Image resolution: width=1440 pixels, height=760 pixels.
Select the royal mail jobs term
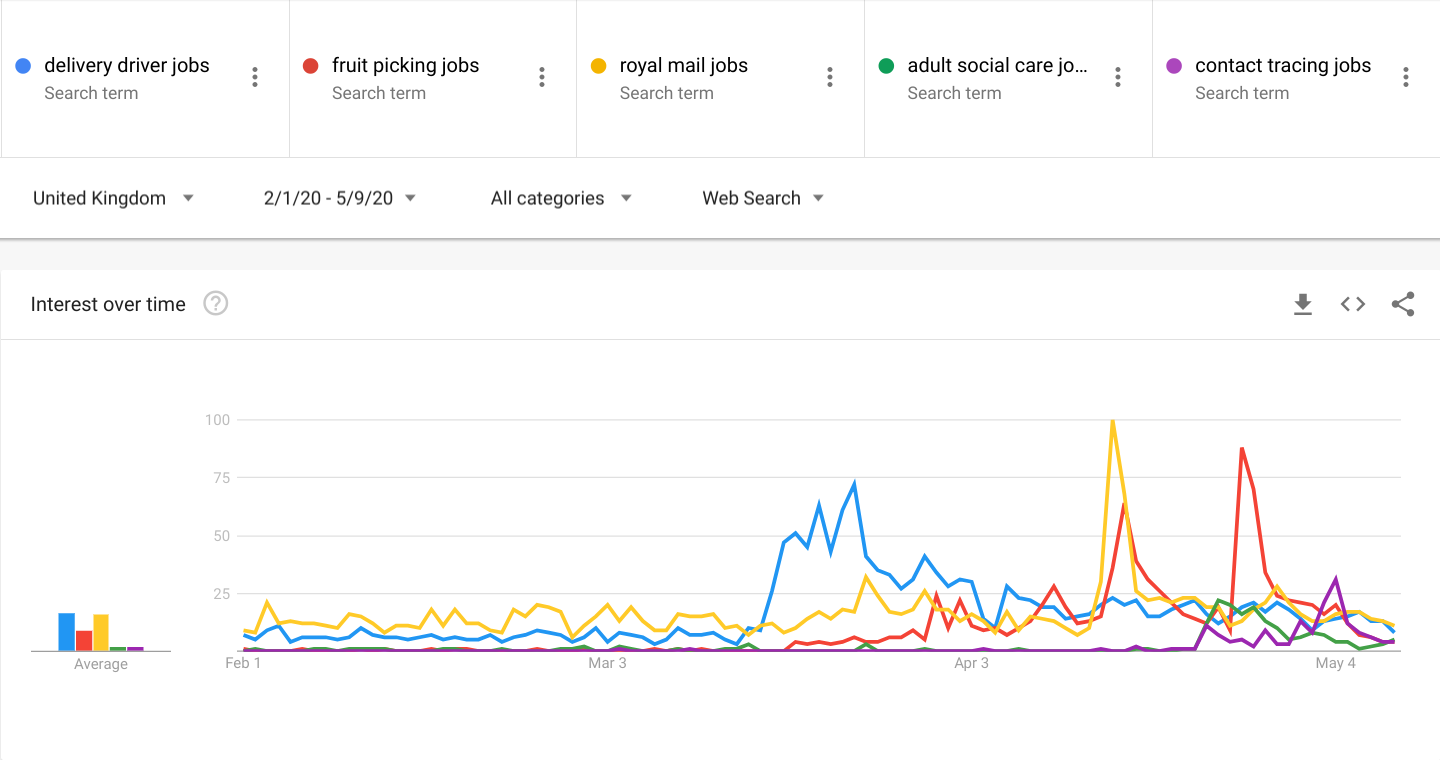pyautogui.click(x=683, y=66)
